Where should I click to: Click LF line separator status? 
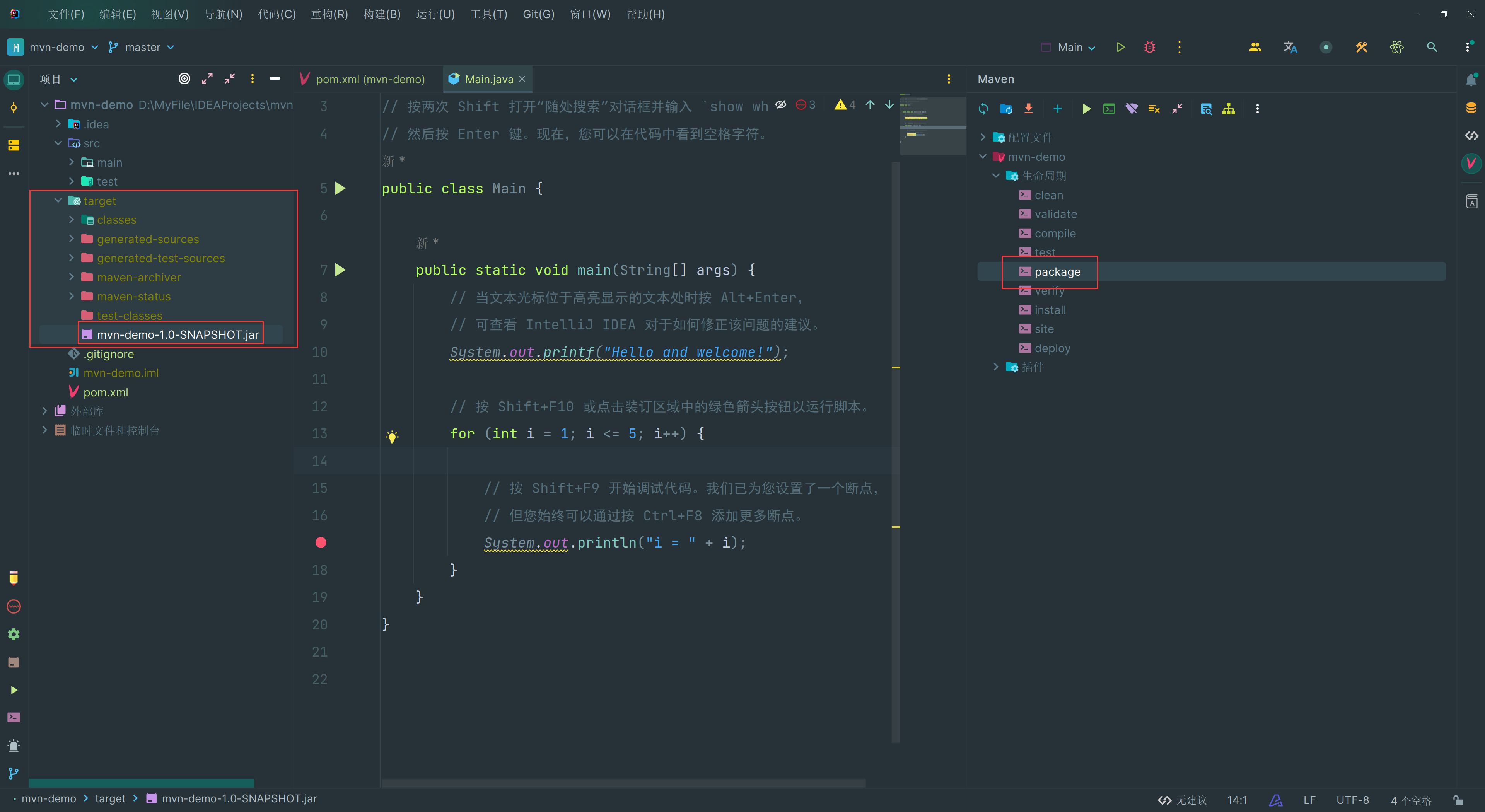(1310, 800)
